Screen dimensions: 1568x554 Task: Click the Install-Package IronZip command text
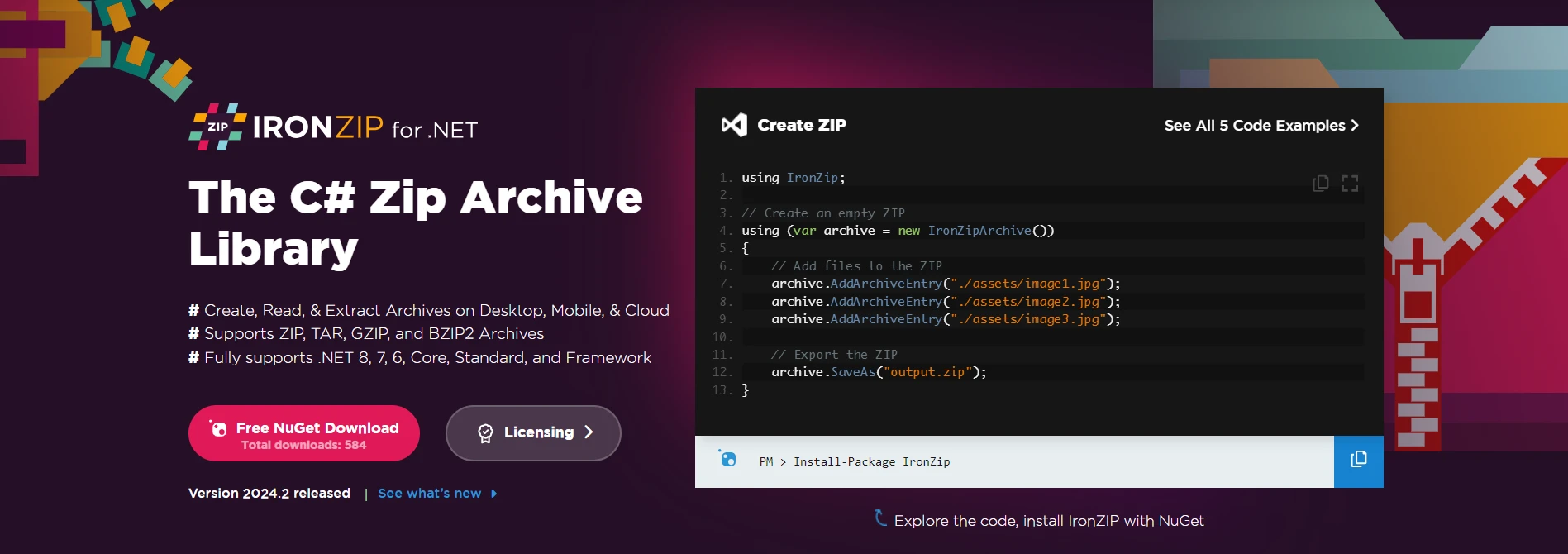(x=871, y=462)
